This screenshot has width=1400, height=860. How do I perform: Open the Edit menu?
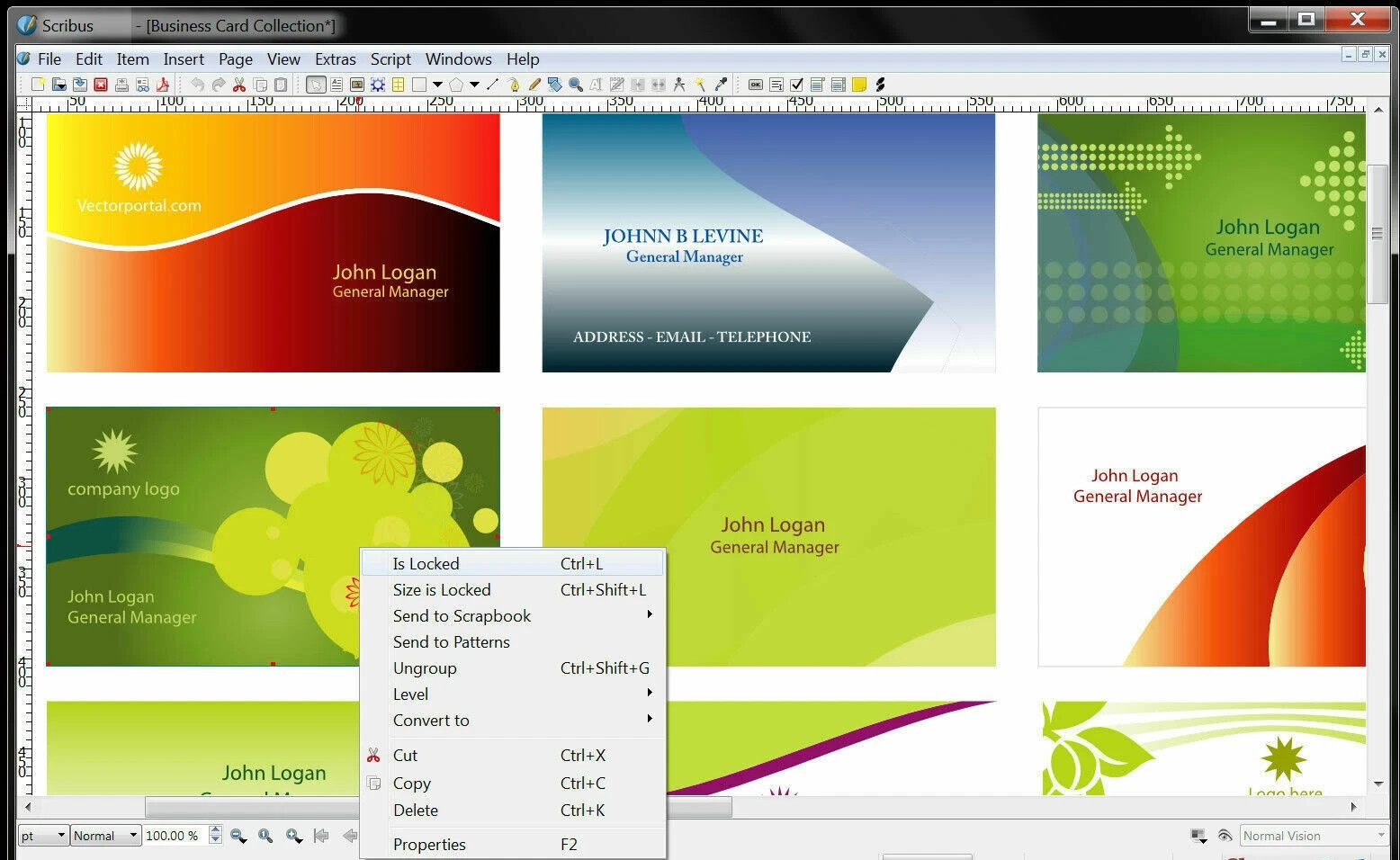click(89, 59)
